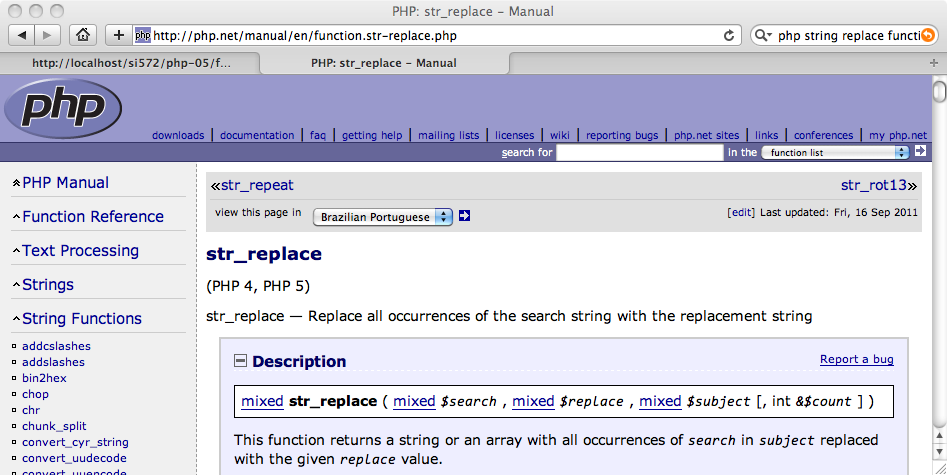Open the function list search dropdown
Screen dimensions: 947x475
coord(835,152)
